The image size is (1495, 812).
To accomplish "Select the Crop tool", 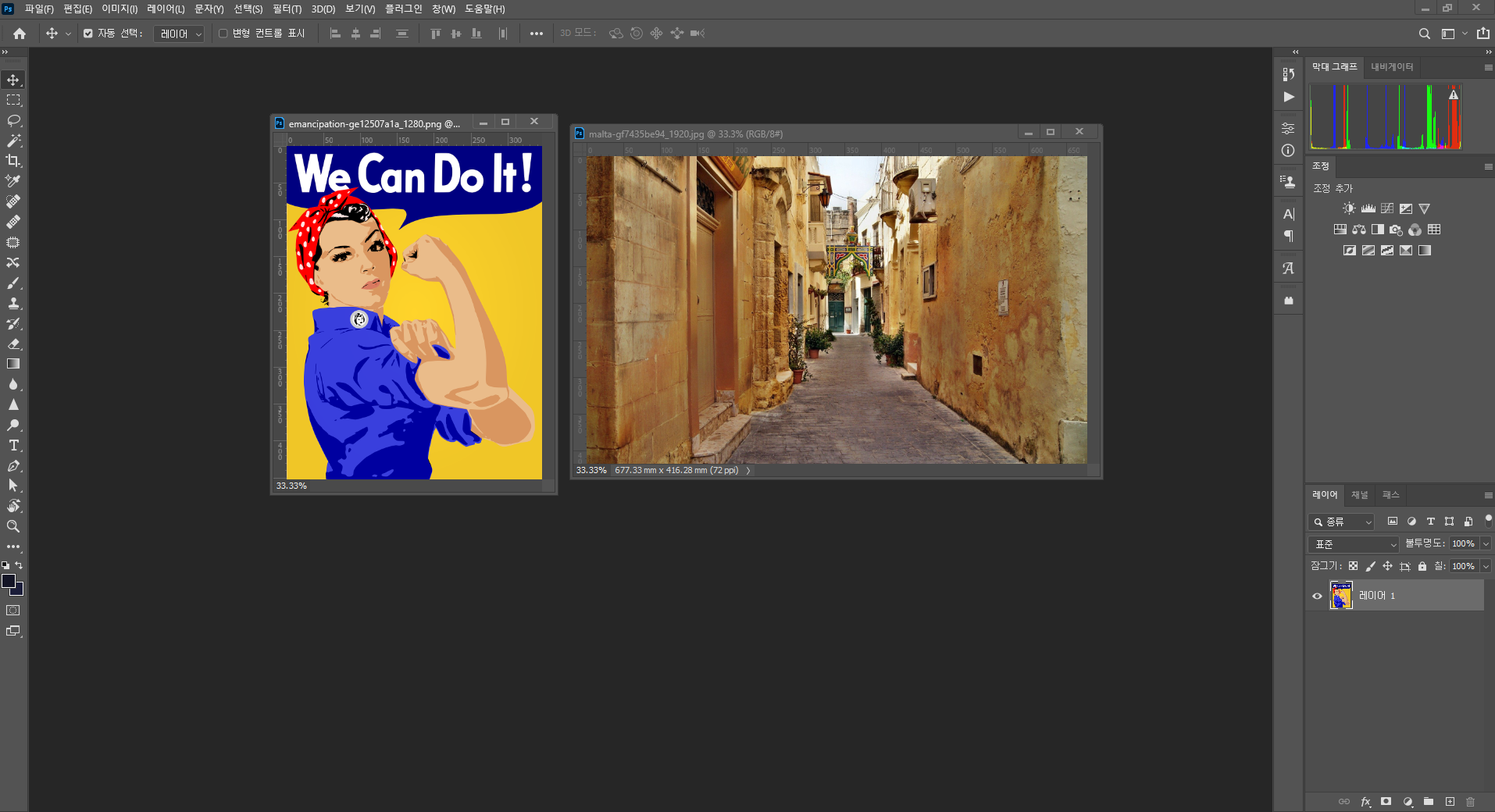I will (13, 162).
